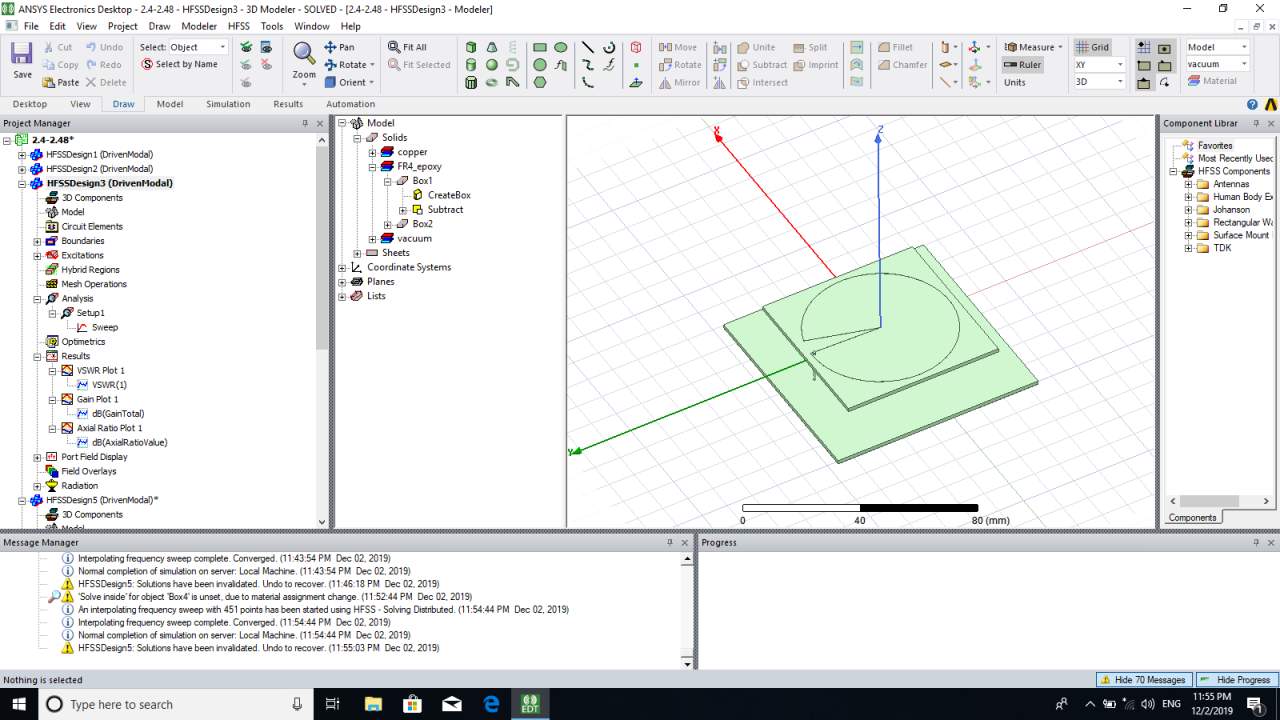
Task: Pin the Project Manager panel
Action: click(306, 123)
